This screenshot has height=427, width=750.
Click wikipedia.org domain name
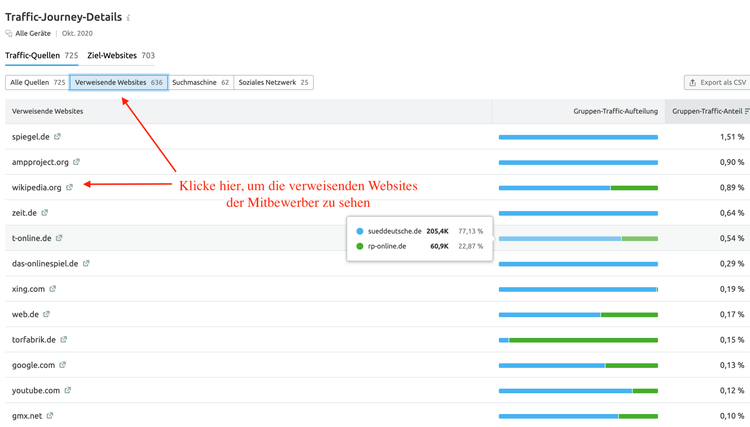coord(36,187)
